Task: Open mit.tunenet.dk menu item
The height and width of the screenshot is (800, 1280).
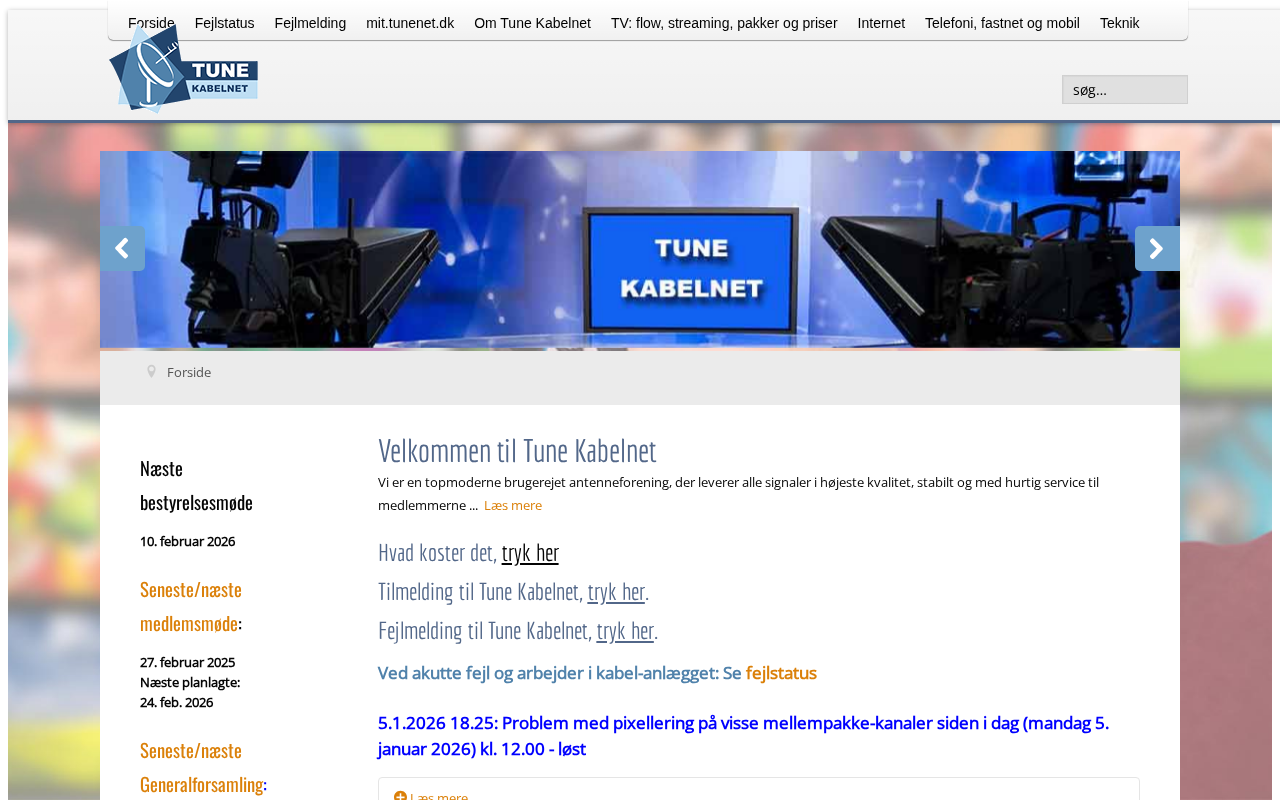Action: point(410,23)
